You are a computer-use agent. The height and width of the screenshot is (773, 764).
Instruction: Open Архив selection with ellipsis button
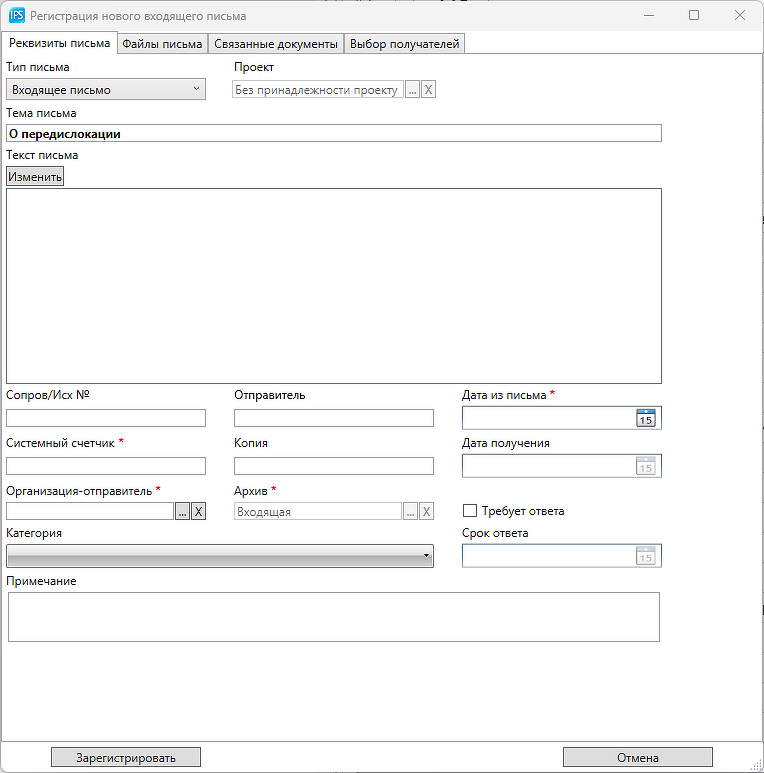click(410, 511)
